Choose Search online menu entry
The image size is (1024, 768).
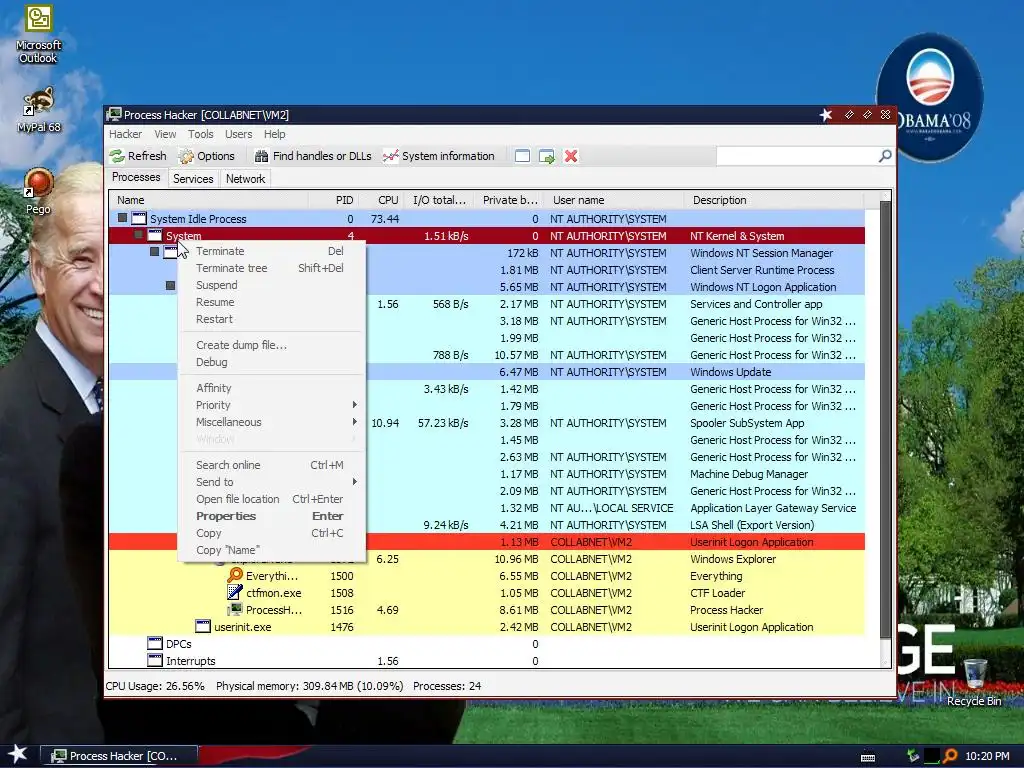271,465
